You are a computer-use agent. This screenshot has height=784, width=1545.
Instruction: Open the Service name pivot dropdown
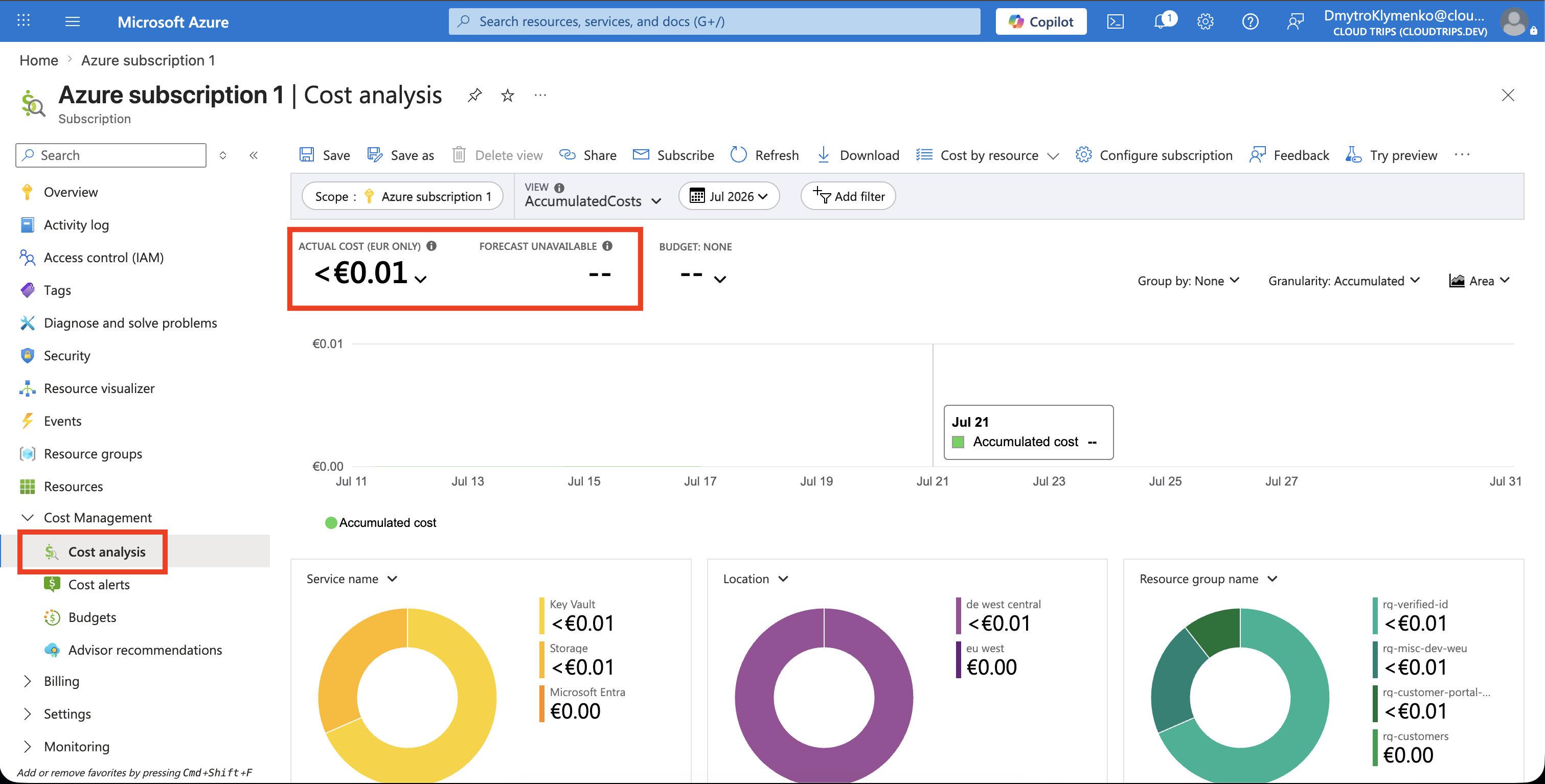pos(352,579)
